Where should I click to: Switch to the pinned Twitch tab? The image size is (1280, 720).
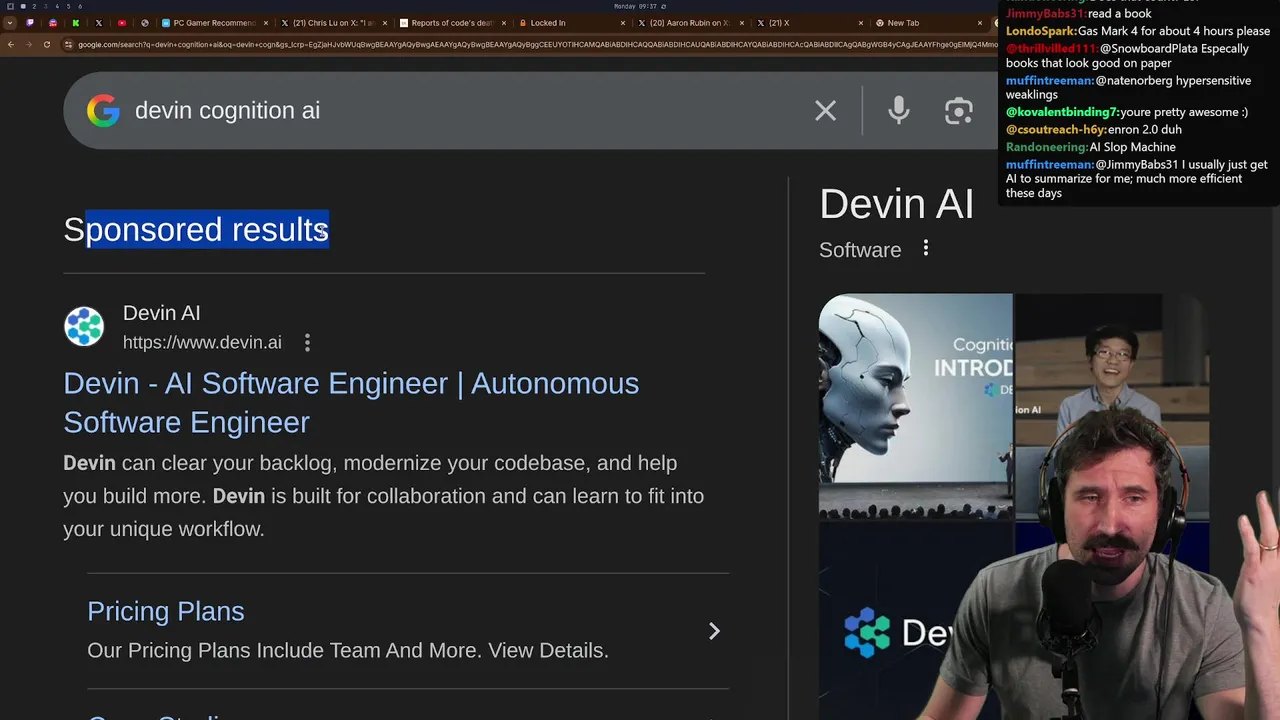tap(30, 23)
